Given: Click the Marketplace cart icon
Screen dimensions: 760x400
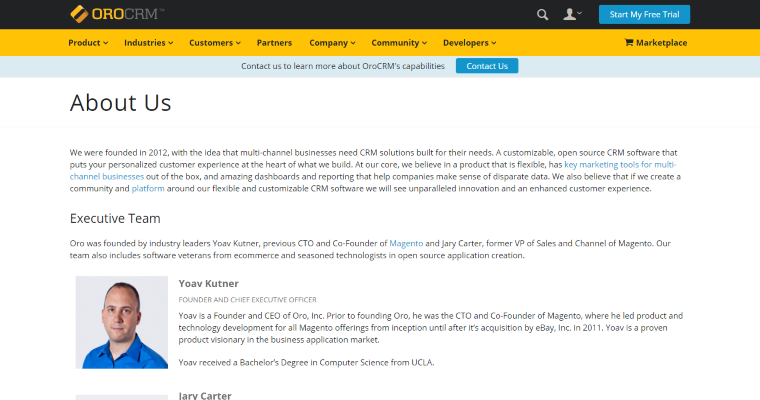Looking at the screenshot, I should [x=629, y=42].
